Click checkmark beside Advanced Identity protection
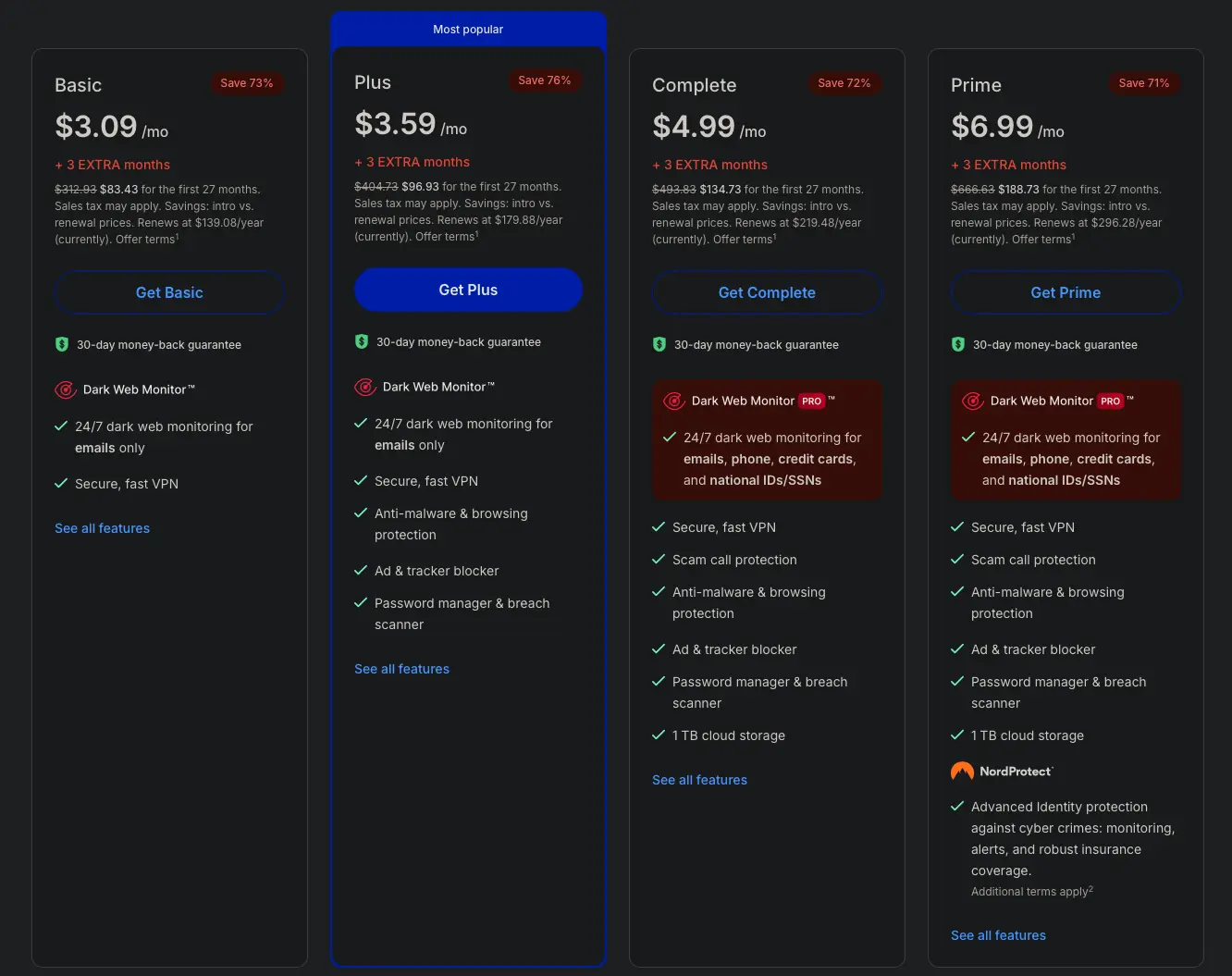The height and width of the screenshot is (976, 1232). (957, 806)
